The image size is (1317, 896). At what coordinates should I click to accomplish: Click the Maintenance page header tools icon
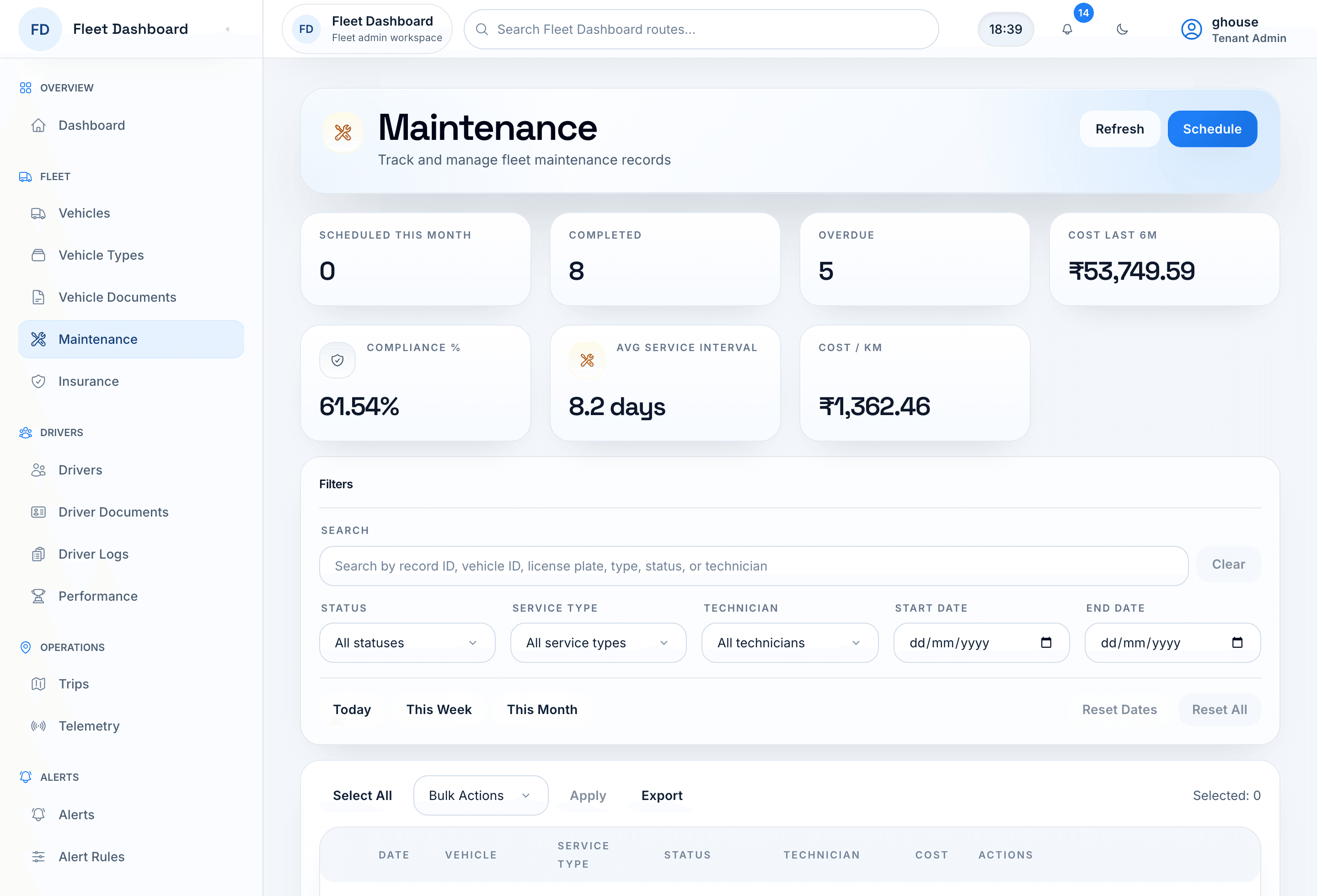343,133
